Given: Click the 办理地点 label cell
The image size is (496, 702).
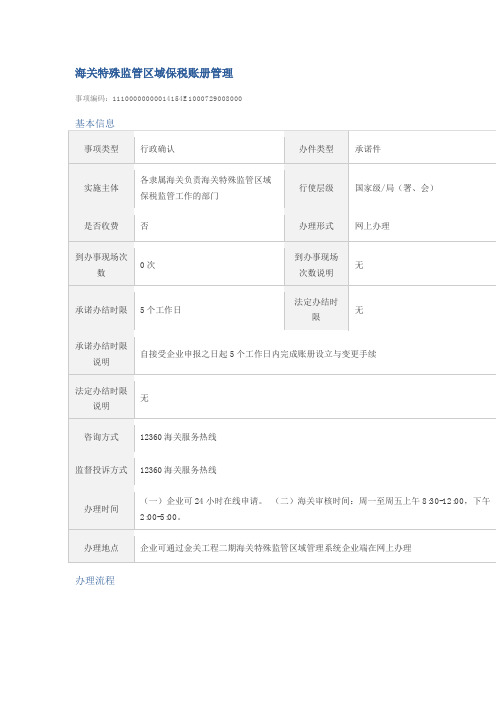Looking at the screenshot, I should click(x=101, y=548).
